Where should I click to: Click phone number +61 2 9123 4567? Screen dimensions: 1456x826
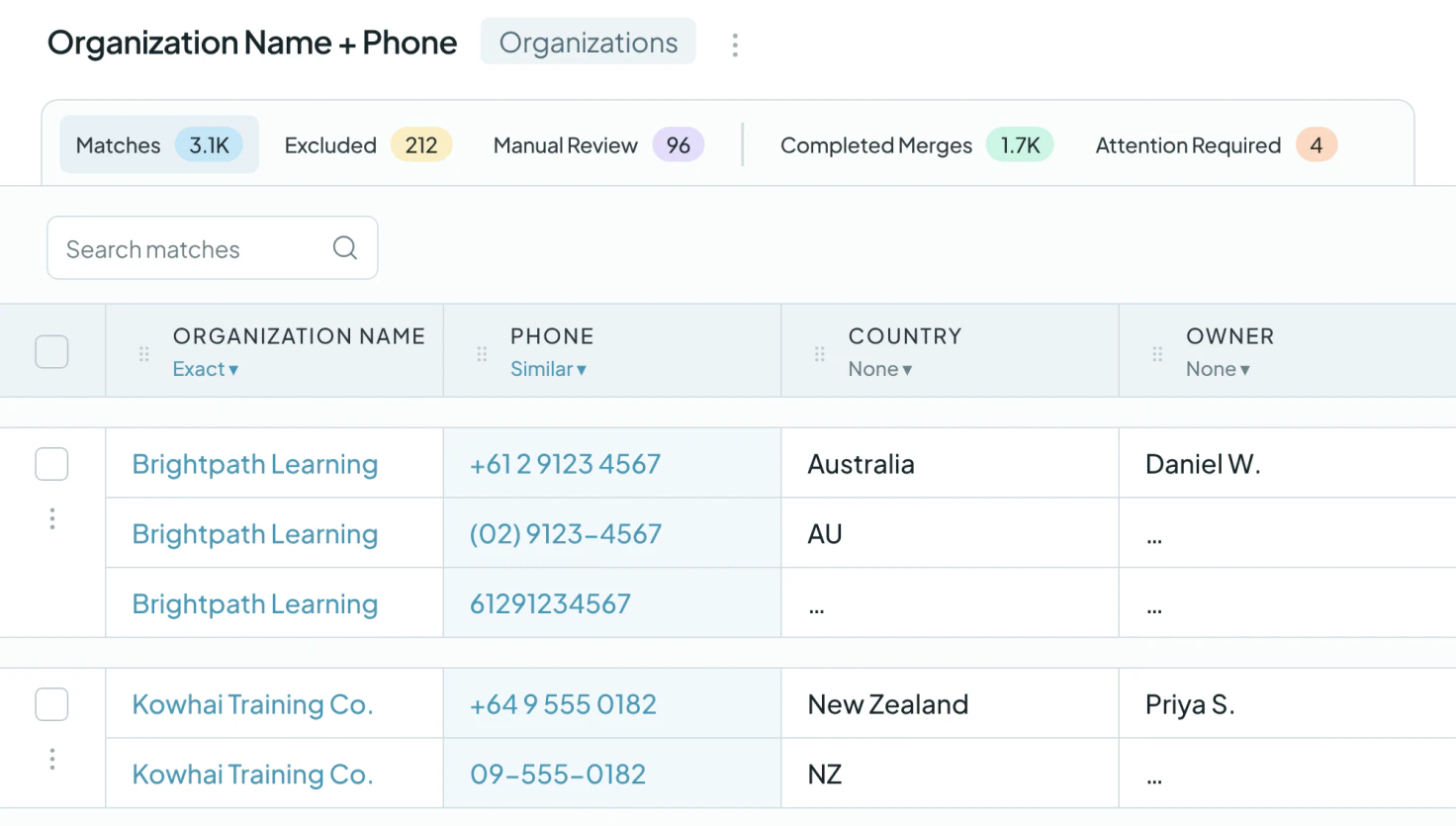(x=565, y=464)
